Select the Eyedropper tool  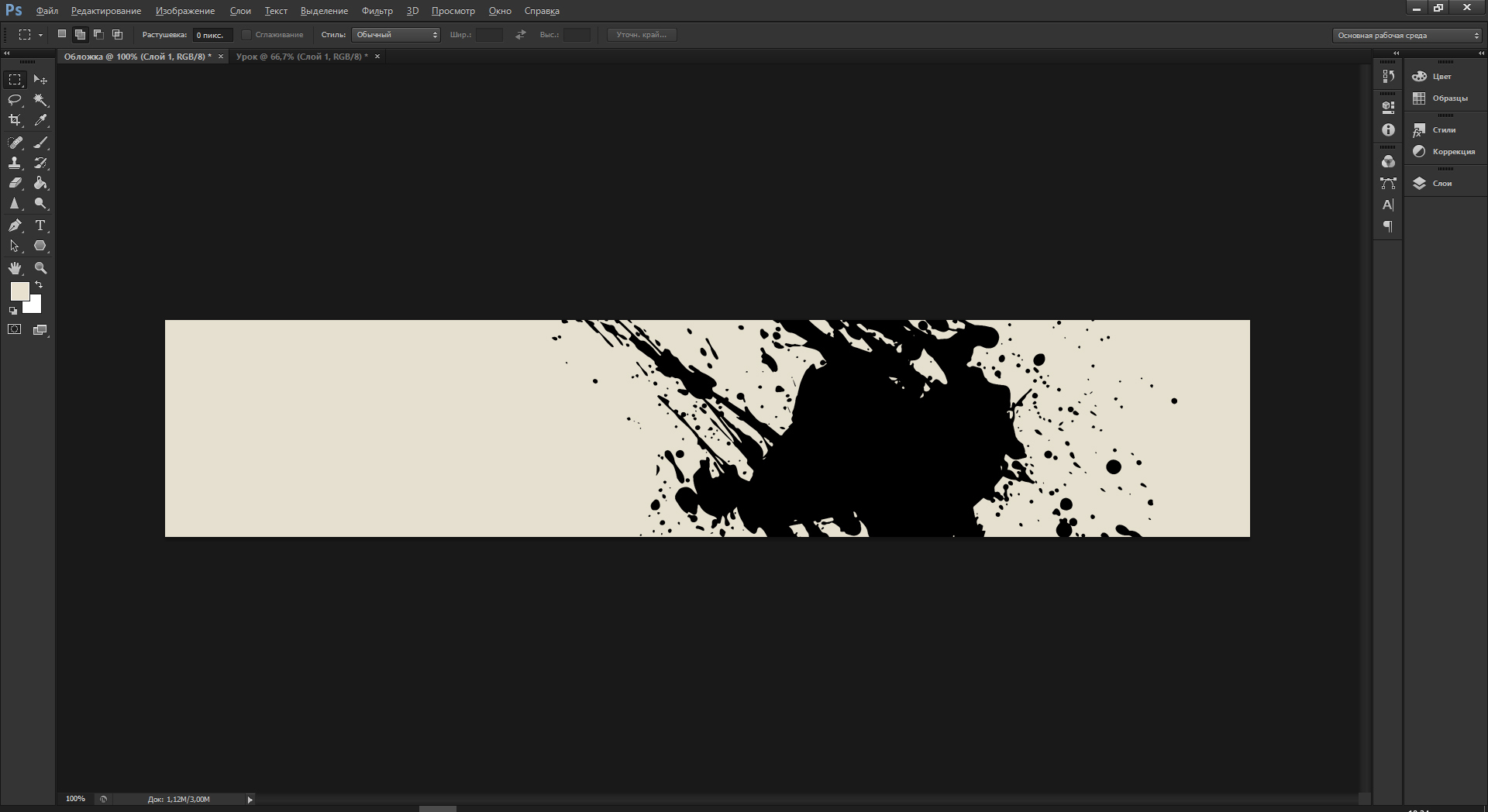[x=40, y=120]
